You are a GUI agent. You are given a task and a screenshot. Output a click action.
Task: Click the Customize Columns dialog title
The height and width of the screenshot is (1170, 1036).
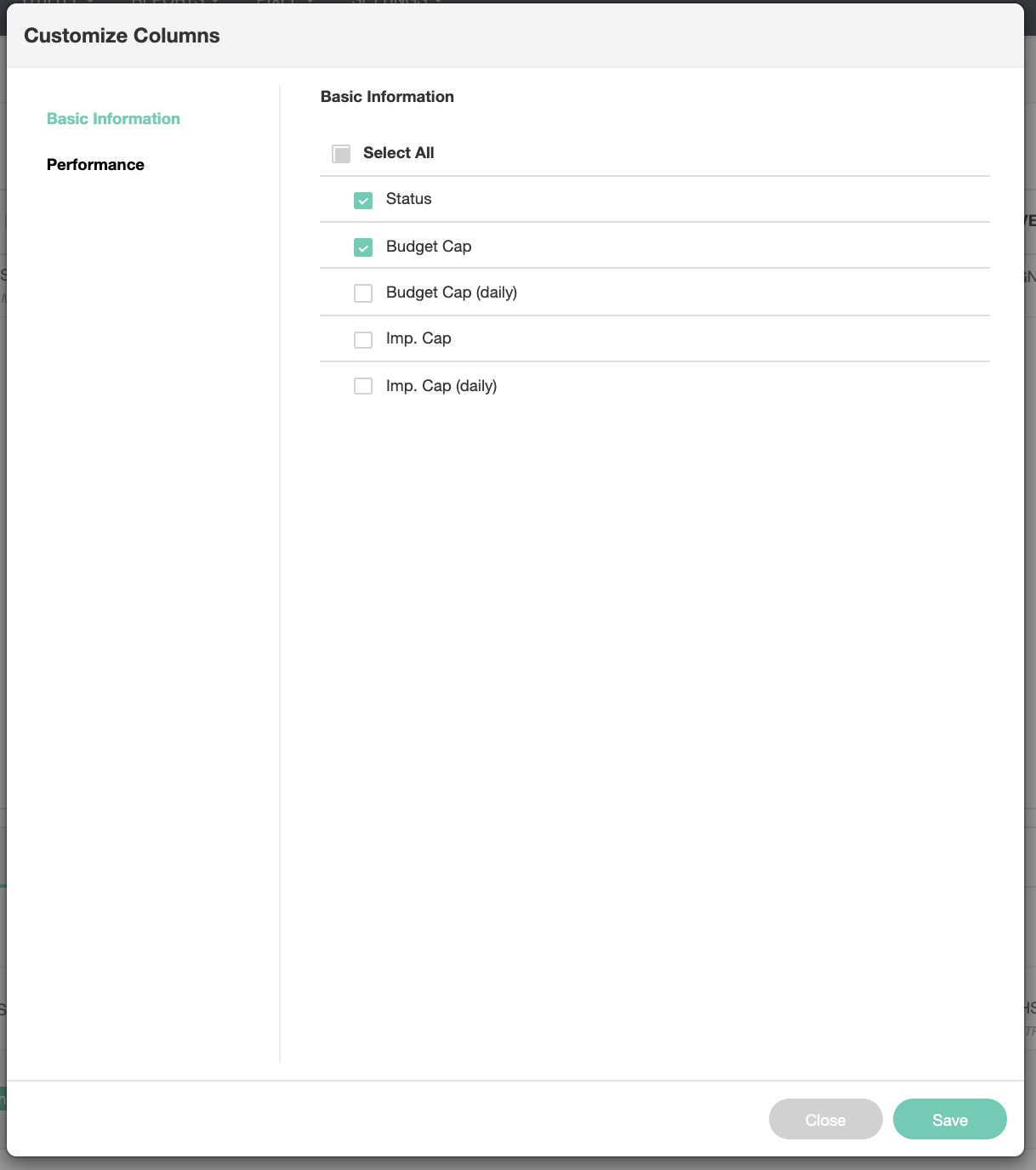122,36
